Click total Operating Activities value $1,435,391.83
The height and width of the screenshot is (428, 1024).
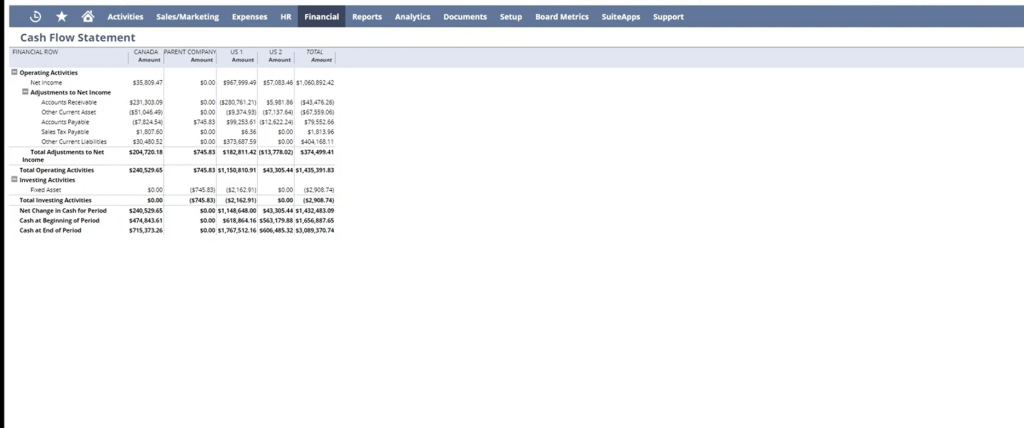point(315,170)
